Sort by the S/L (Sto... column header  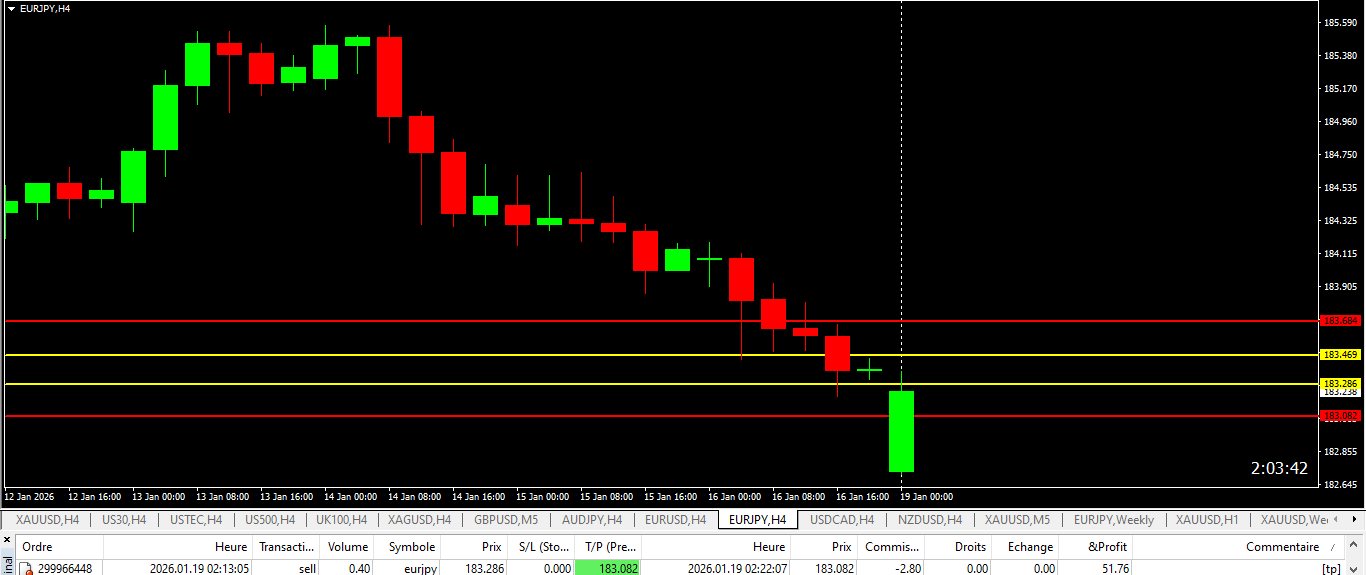tap(541, 547)
